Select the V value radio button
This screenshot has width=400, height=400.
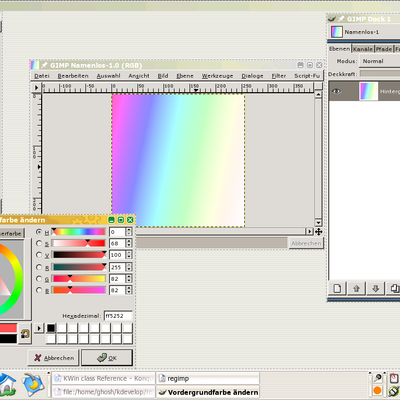(x=39, y=255)
